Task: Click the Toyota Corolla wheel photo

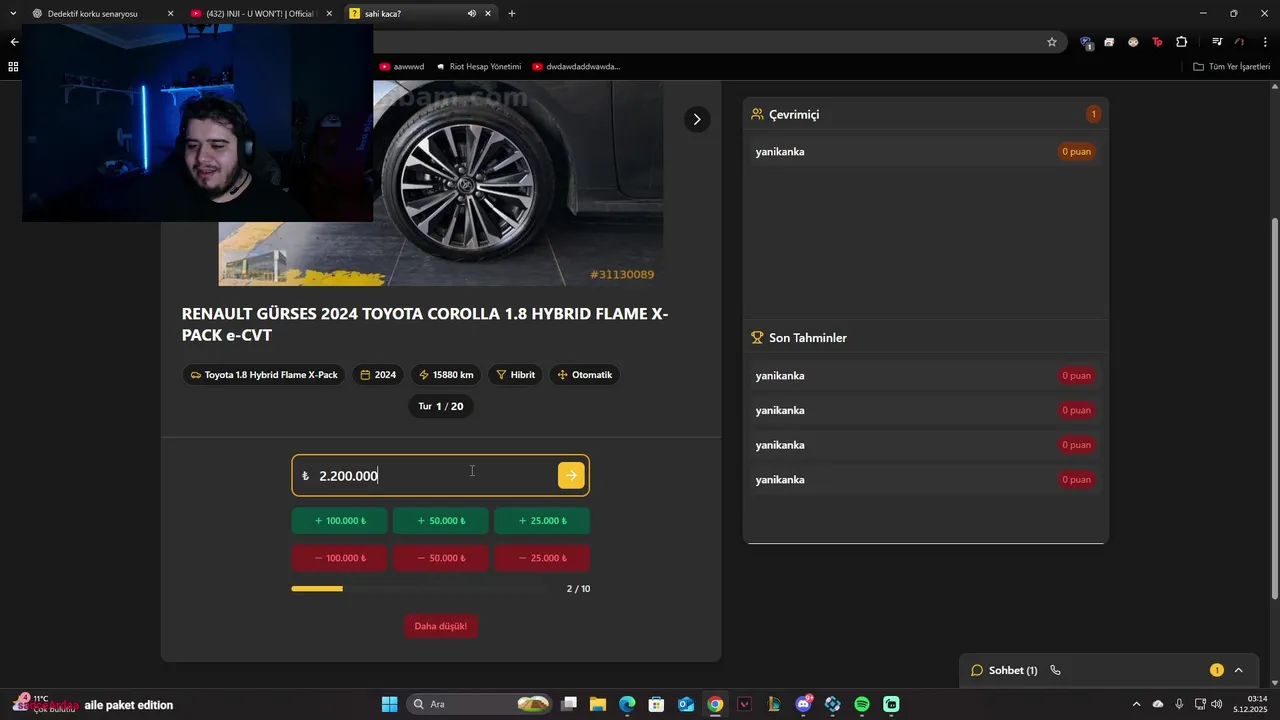Action: coord(441,183)
